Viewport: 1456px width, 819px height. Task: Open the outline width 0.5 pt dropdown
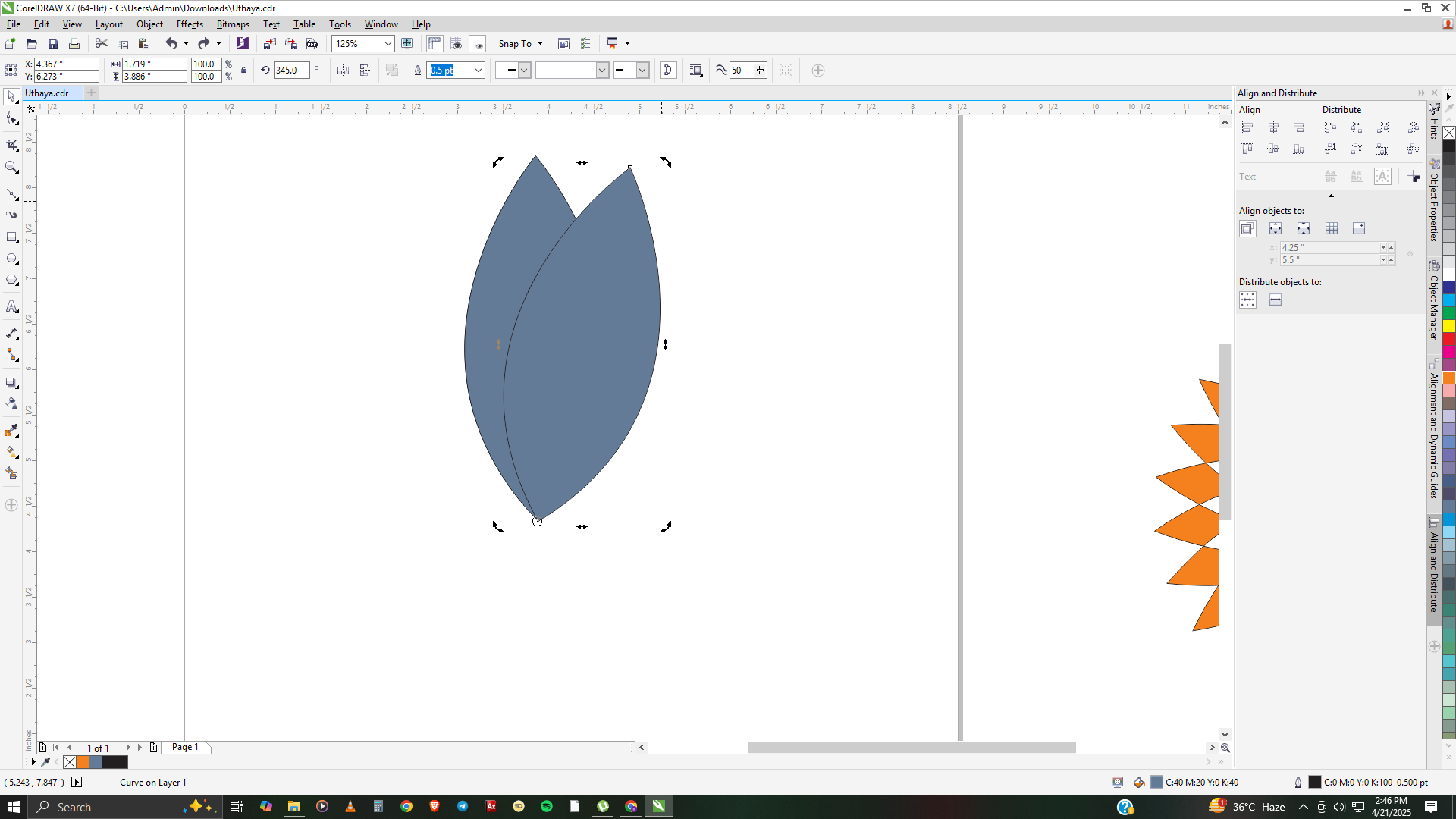[x=479, y=71]
